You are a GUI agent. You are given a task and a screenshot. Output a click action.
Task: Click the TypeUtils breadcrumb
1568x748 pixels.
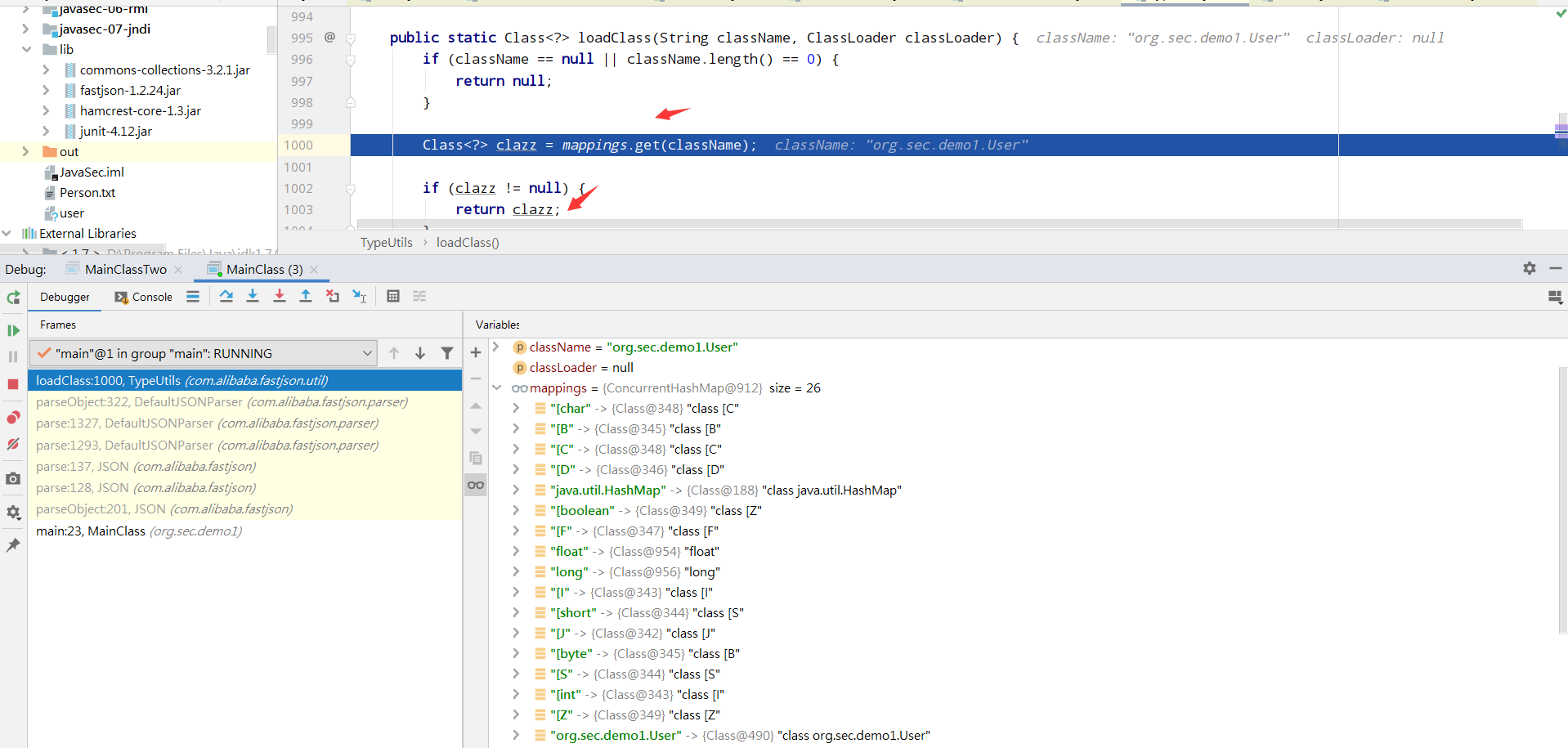click(387, 242)
